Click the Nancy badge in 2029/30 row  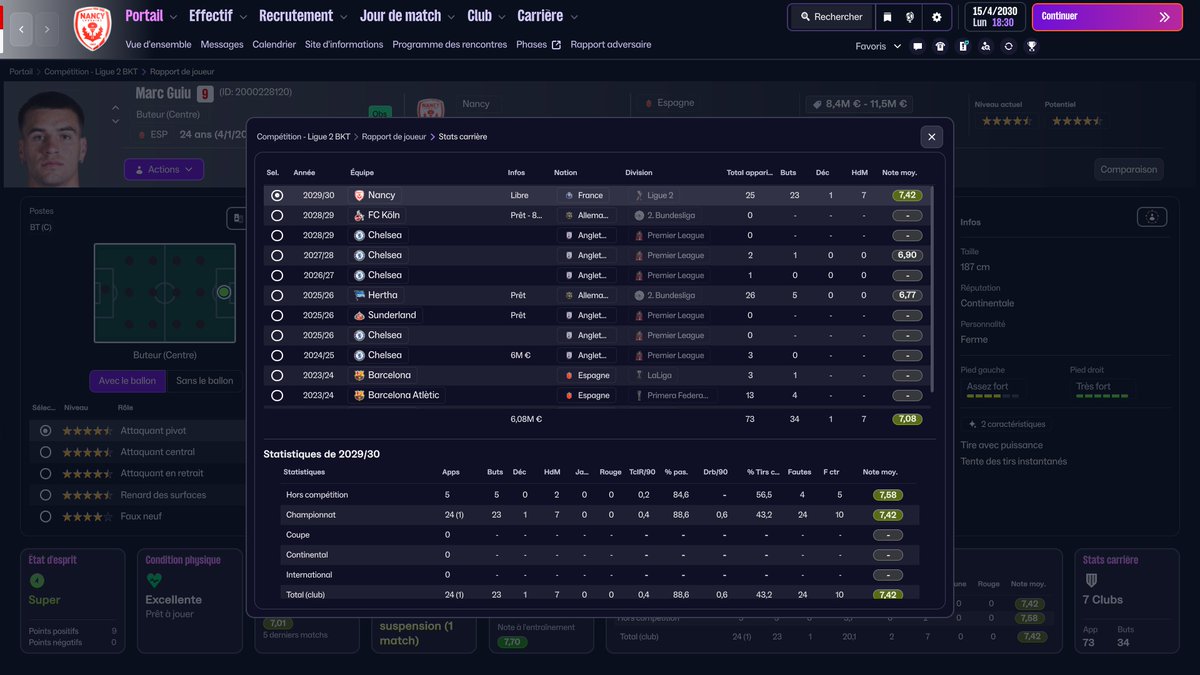359,195
